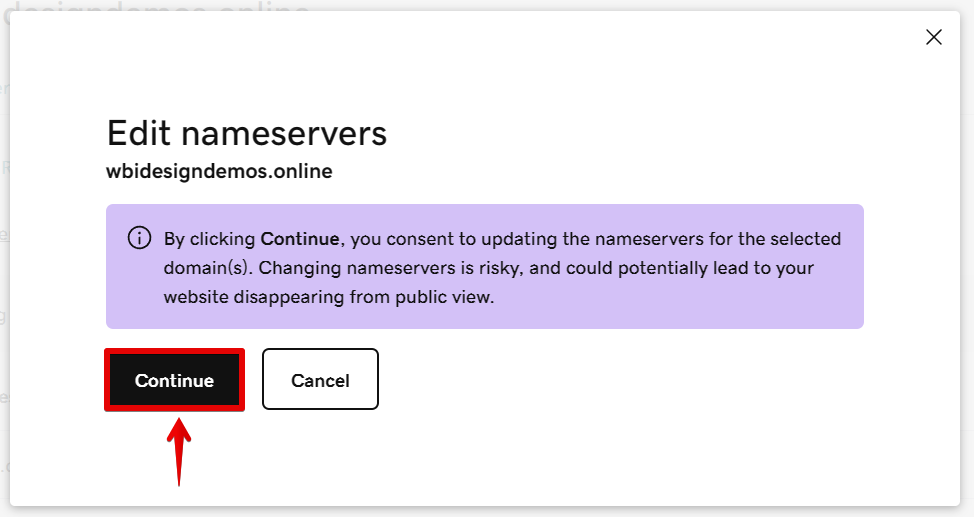Click 'for the selected' in notice text
This screenshot has height=517, width=974.
(x=780, y=239)
